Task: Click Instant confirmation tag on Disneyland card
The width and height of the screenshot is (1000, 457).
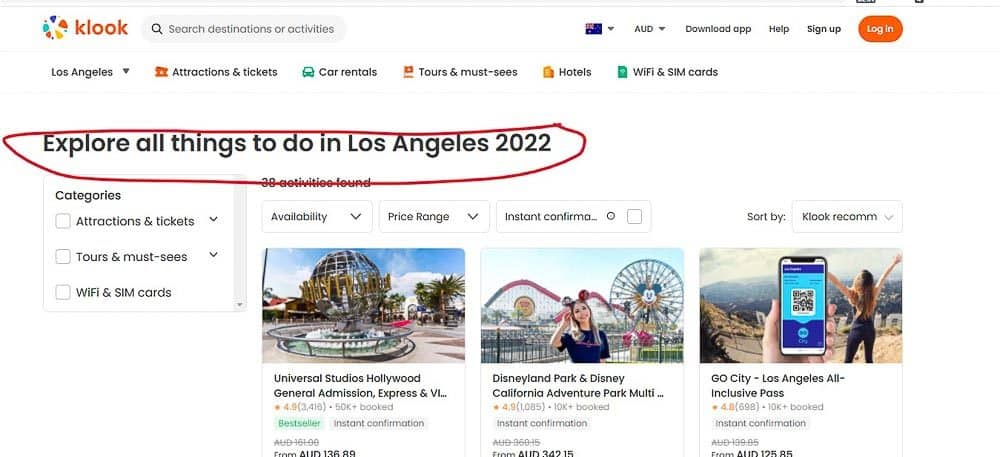Action: (541, 423)
